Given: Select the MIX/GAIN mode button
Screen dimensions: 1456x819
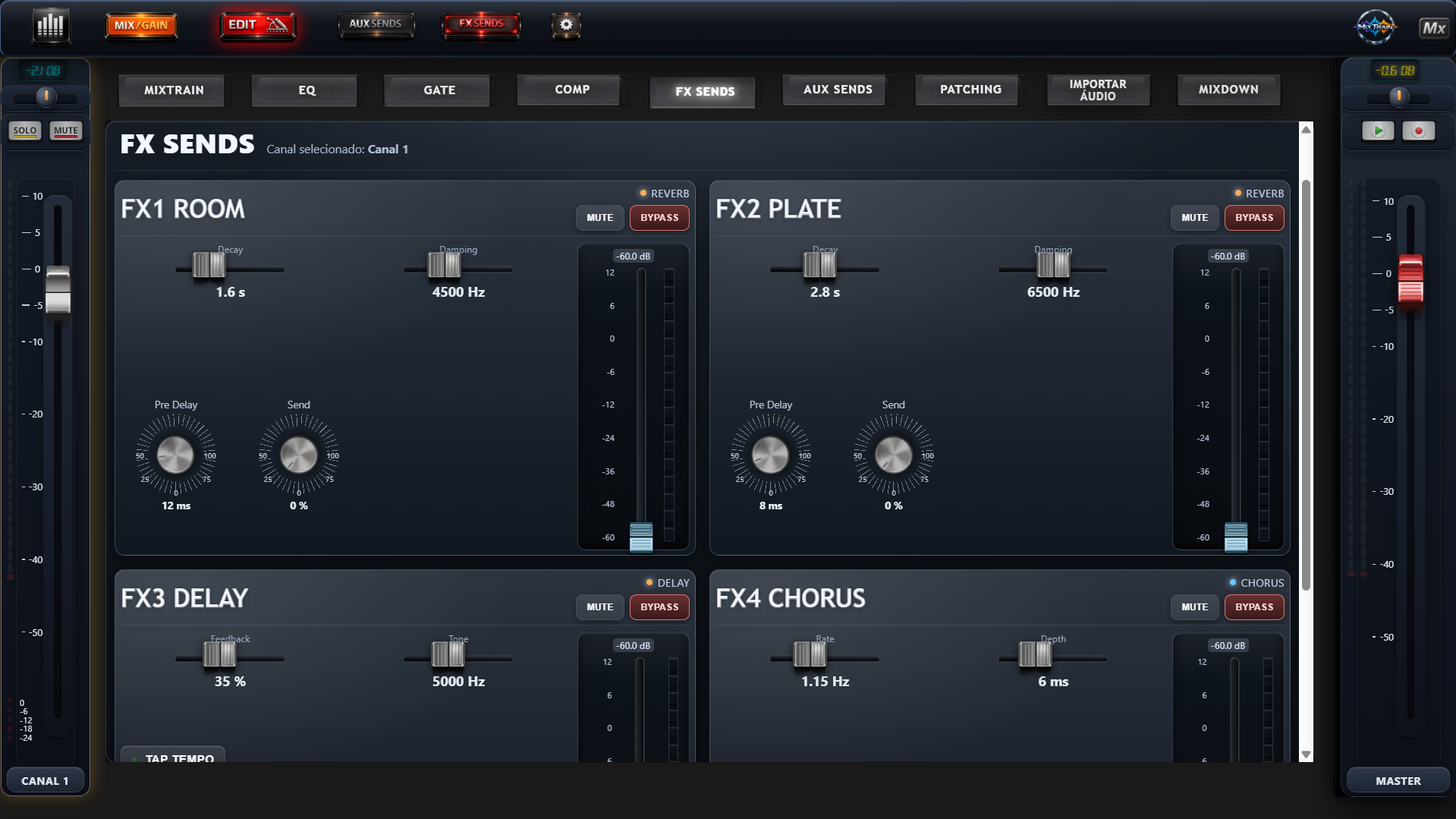Looking at the screenshot, I should [141, 25].
